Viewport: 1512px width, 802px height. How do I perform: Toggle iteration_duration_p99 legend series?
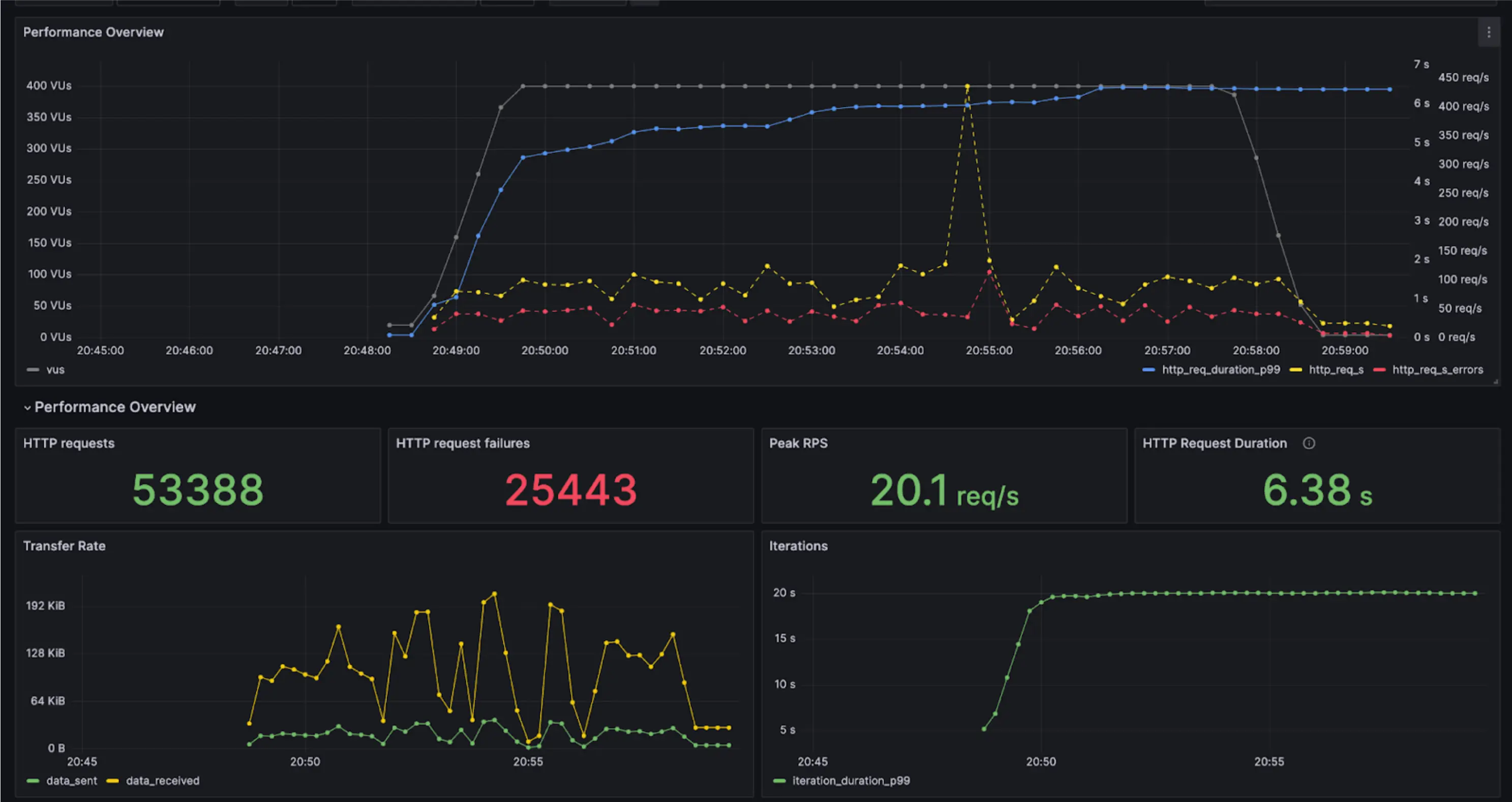pyautogui.click(x=851, y=781)
